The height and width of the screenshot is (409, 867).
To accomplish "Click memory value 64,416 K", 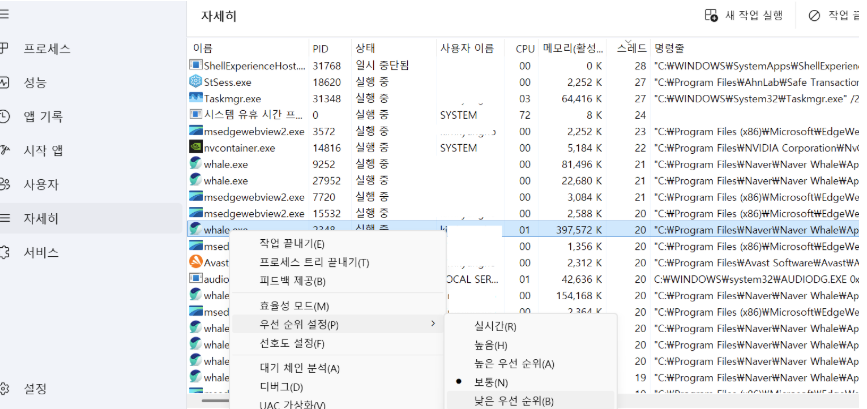I will (582, 99).
